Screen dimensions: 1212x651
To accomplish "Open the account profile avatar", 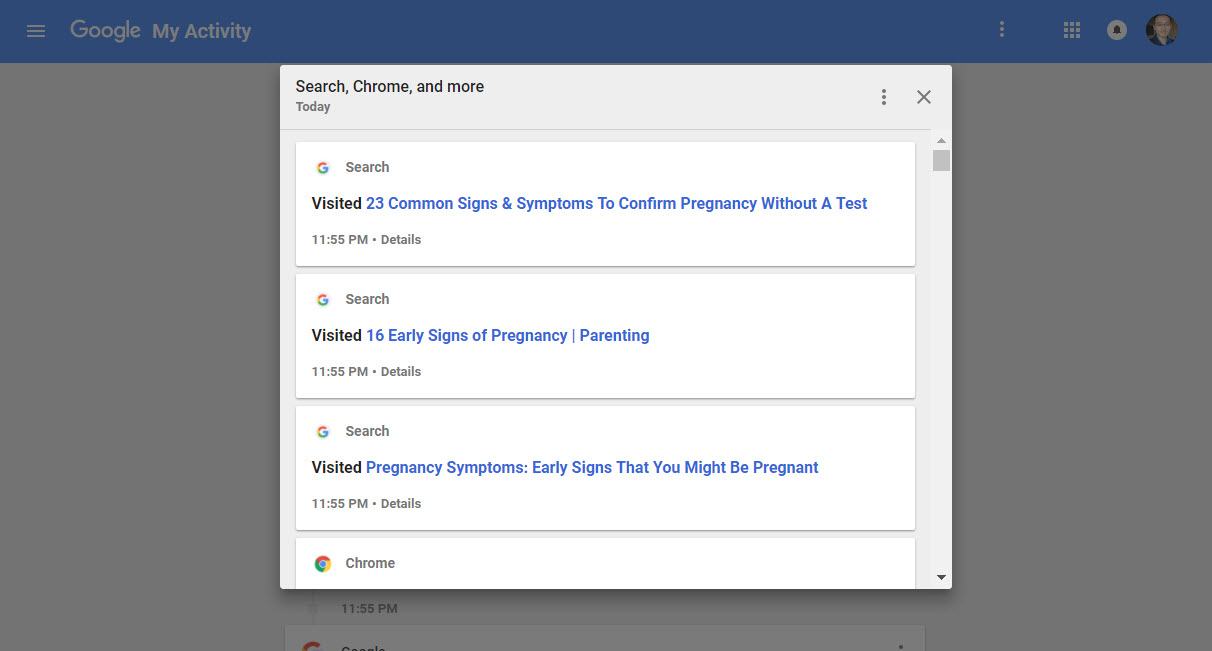I will (1162, 30).
